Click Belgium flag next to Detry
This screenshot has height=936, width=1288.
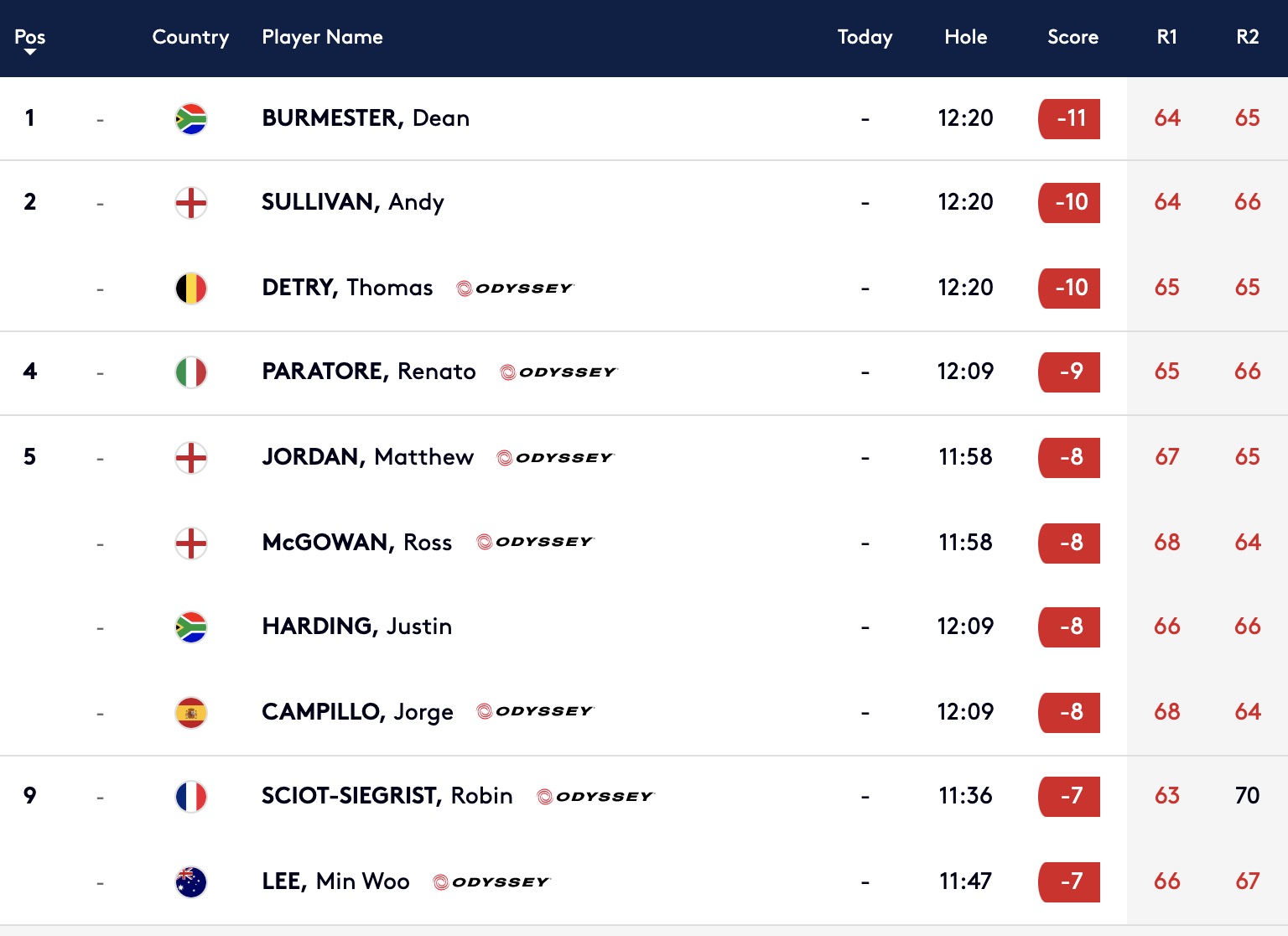191,289
